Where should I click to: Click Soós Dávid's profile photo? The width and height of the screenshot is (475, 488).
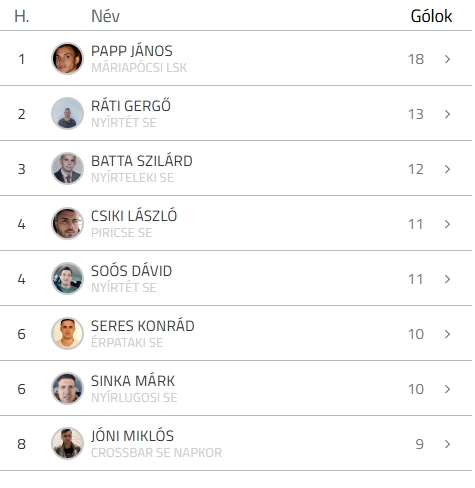67,278
